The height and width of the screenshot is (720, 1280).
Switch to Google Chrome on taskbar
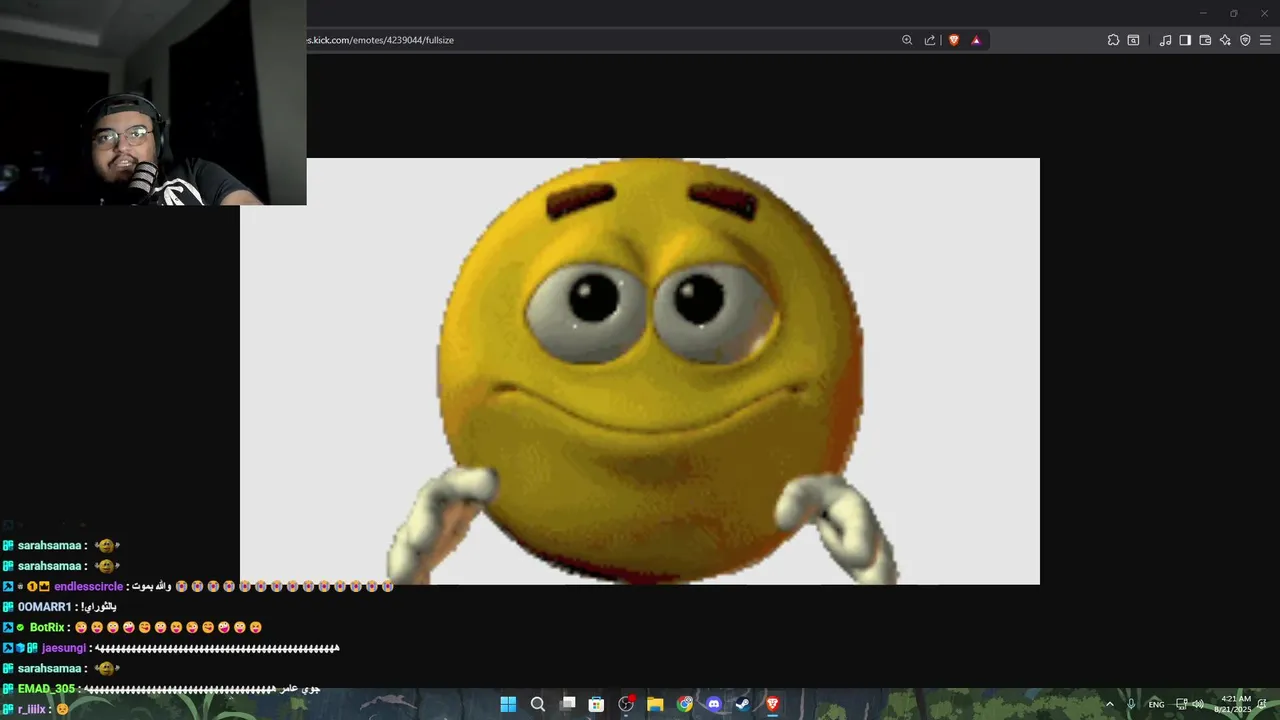point(685,704)
